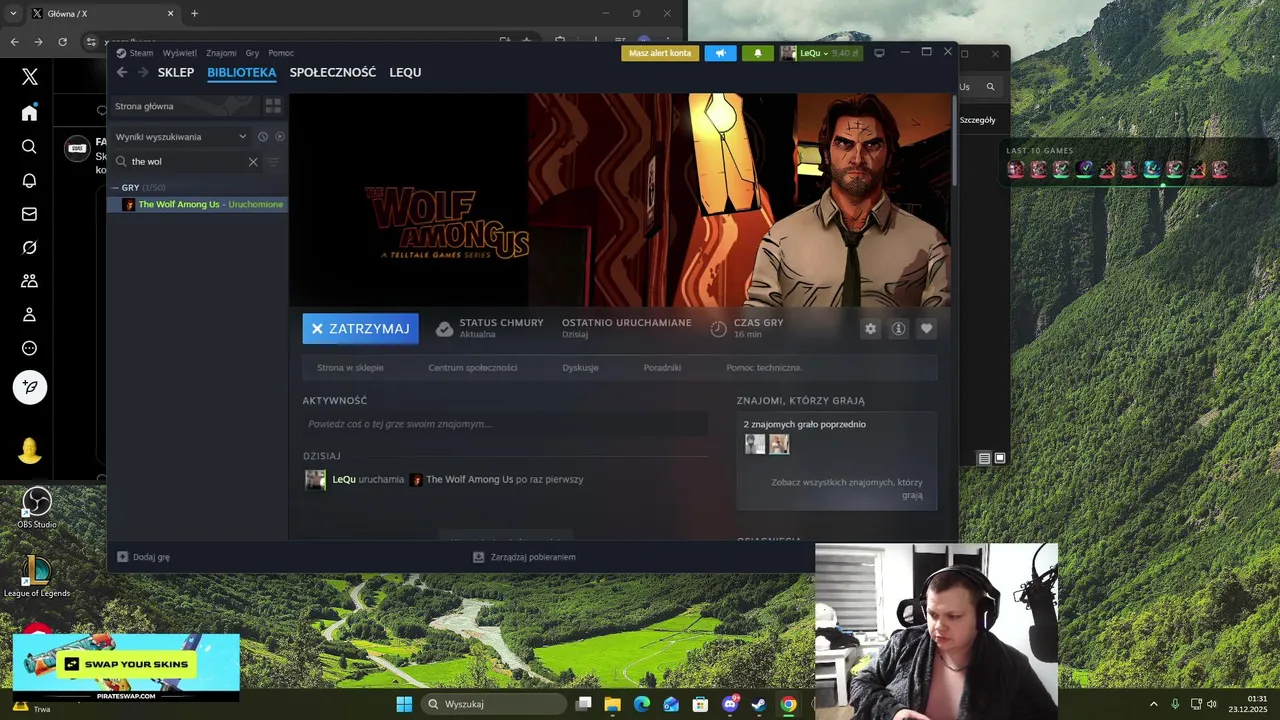Open 'Zarządzaj pobieraniem' downloads manager

pyautogui.click(x=524, y=557)
